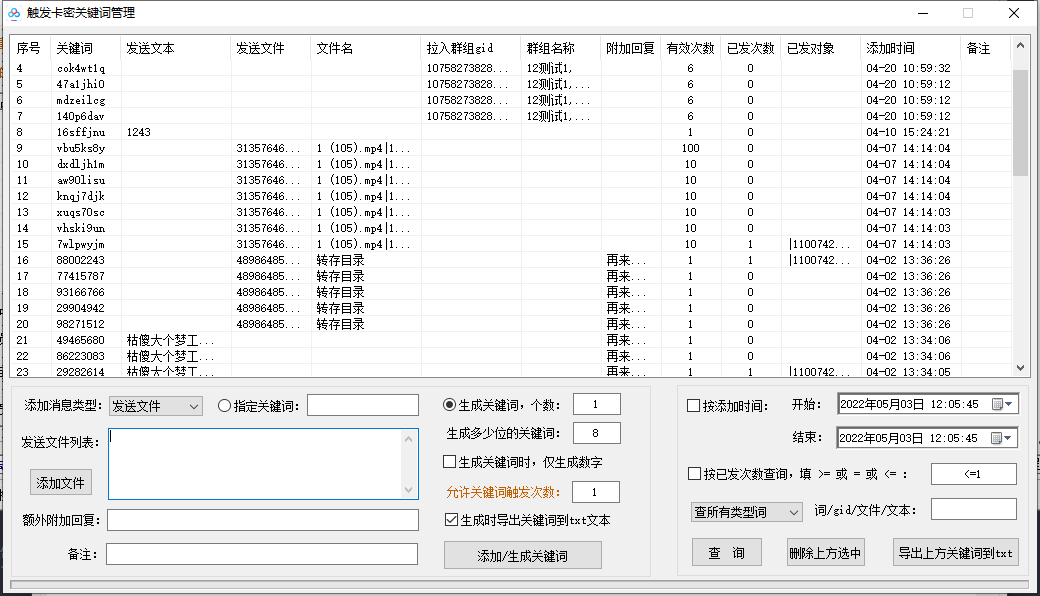This screenshot has width=1040, height=596.
Task: Open 查所有类型词 dropdown
Action: click(747, 512)
